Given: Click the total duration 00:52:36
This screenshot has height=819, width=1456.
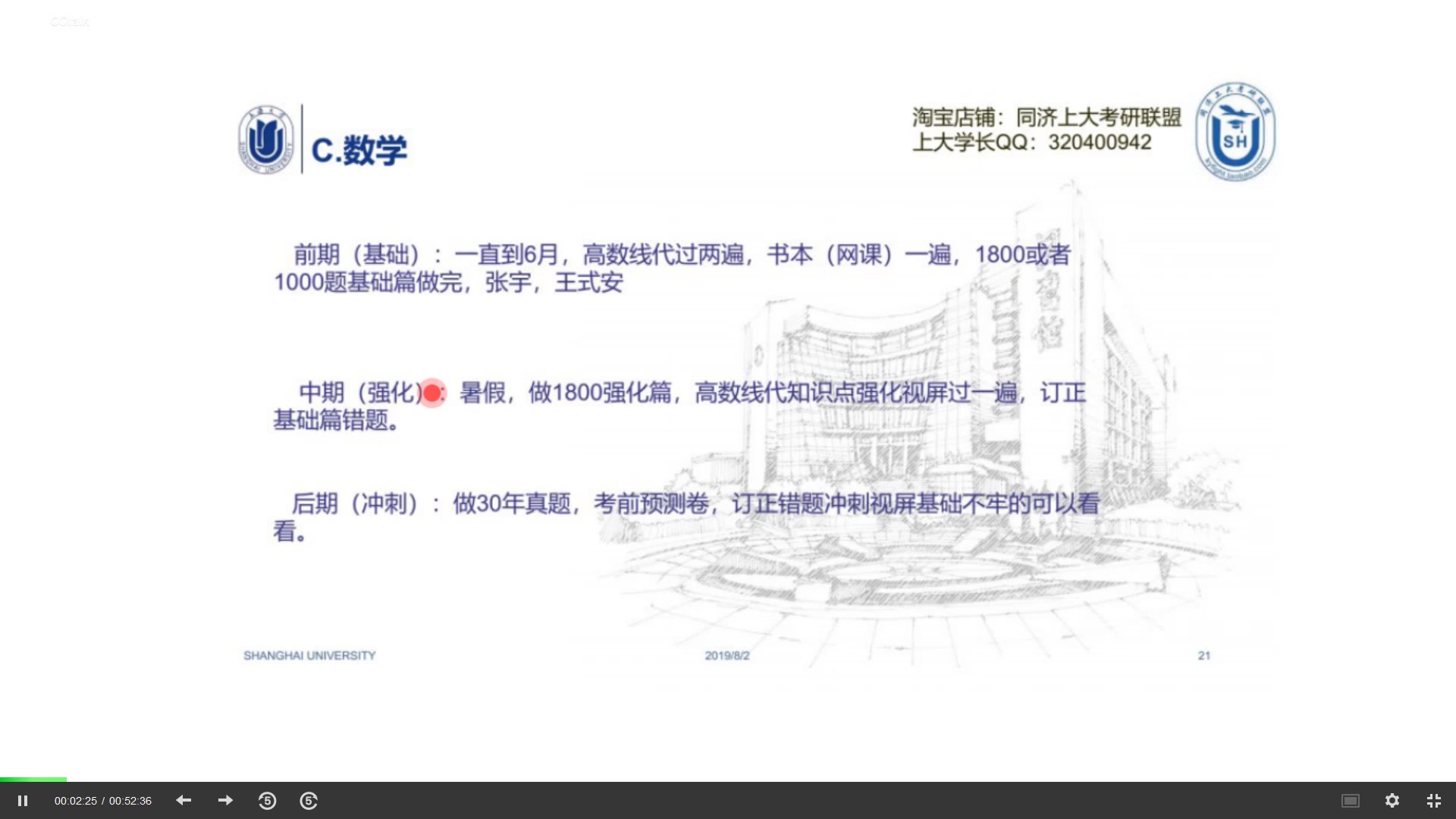Looking at the screenshot, I should click(x=130, y=801).
